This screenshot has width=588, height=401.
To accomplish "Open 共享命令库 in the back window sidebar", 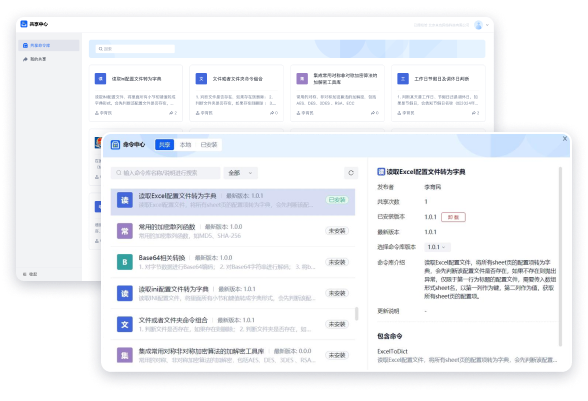I will (x=49, y=45).
